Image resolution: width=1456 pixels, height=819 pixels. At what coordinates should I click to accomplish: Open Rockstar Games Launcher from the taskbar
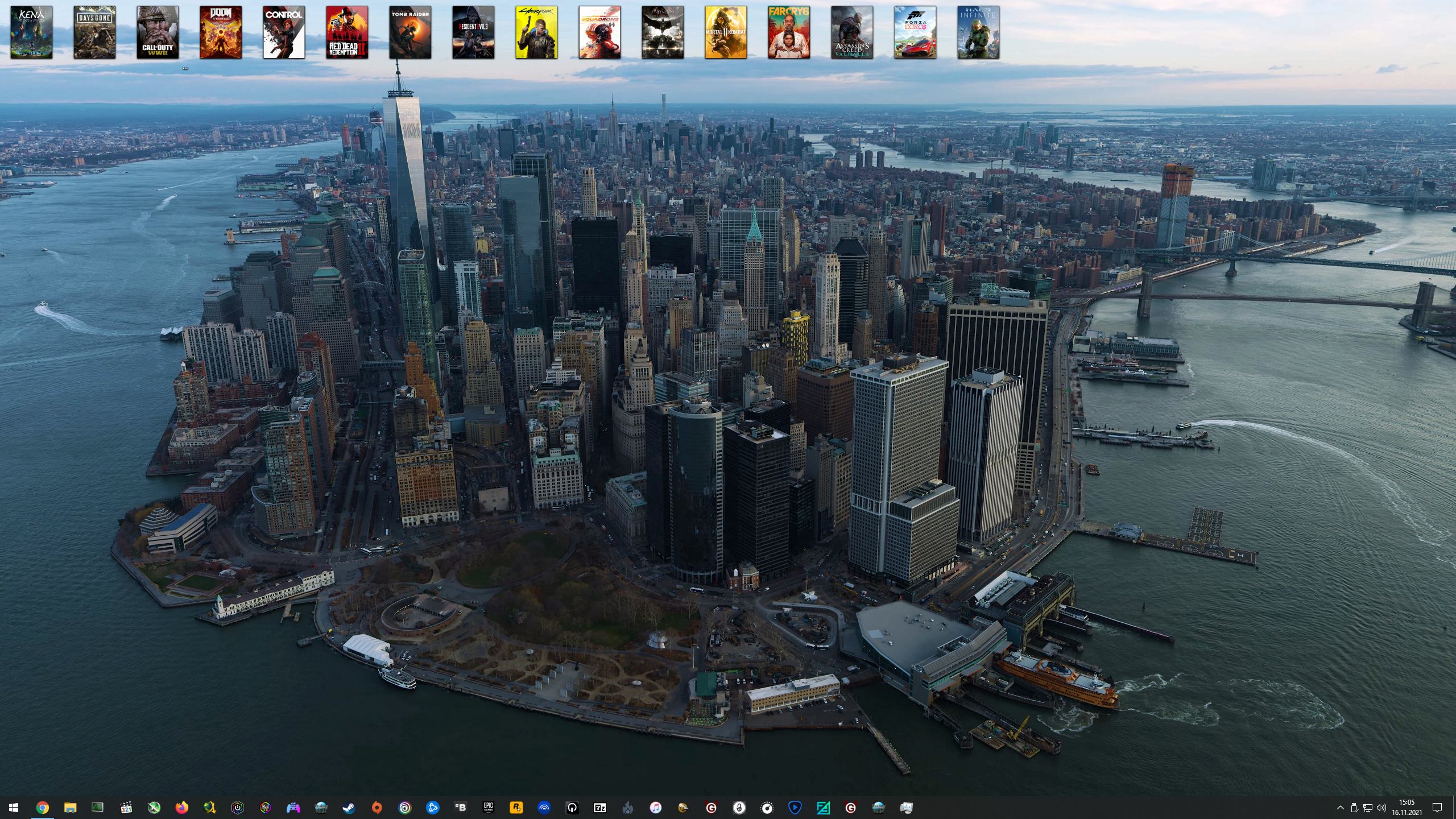[516, 808]
